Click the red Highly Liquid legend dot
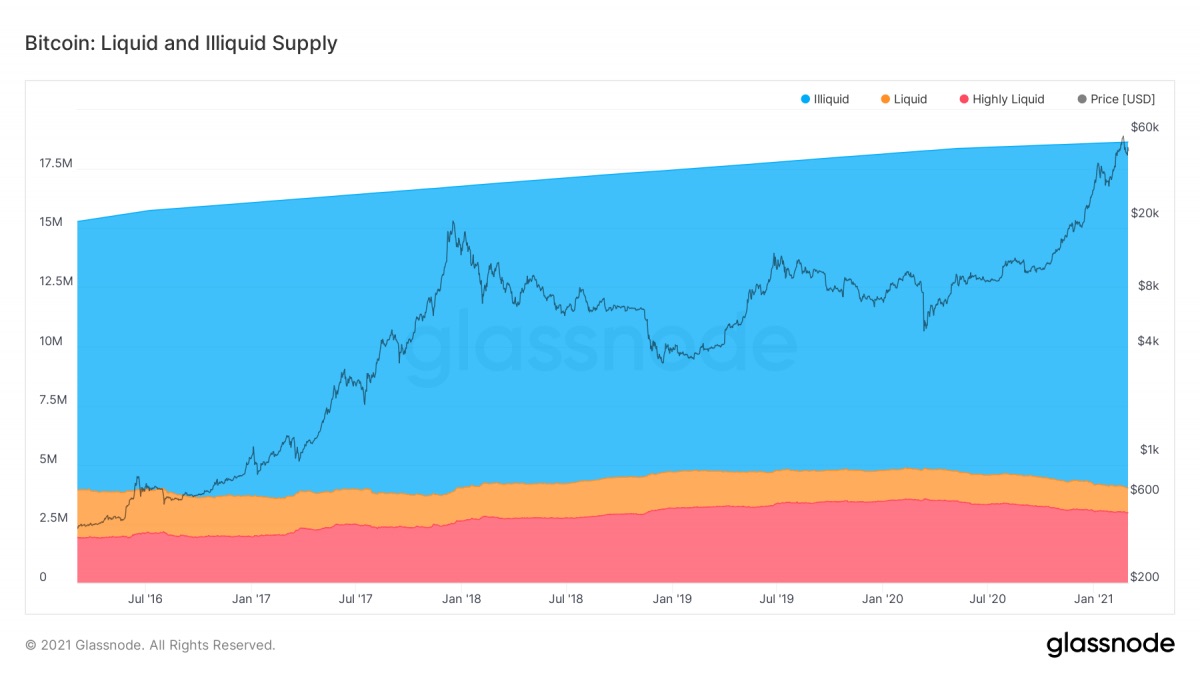Image resolution: width=1200 pixels, height=675 pixels. pyautogui.click(x=964, y=99)
